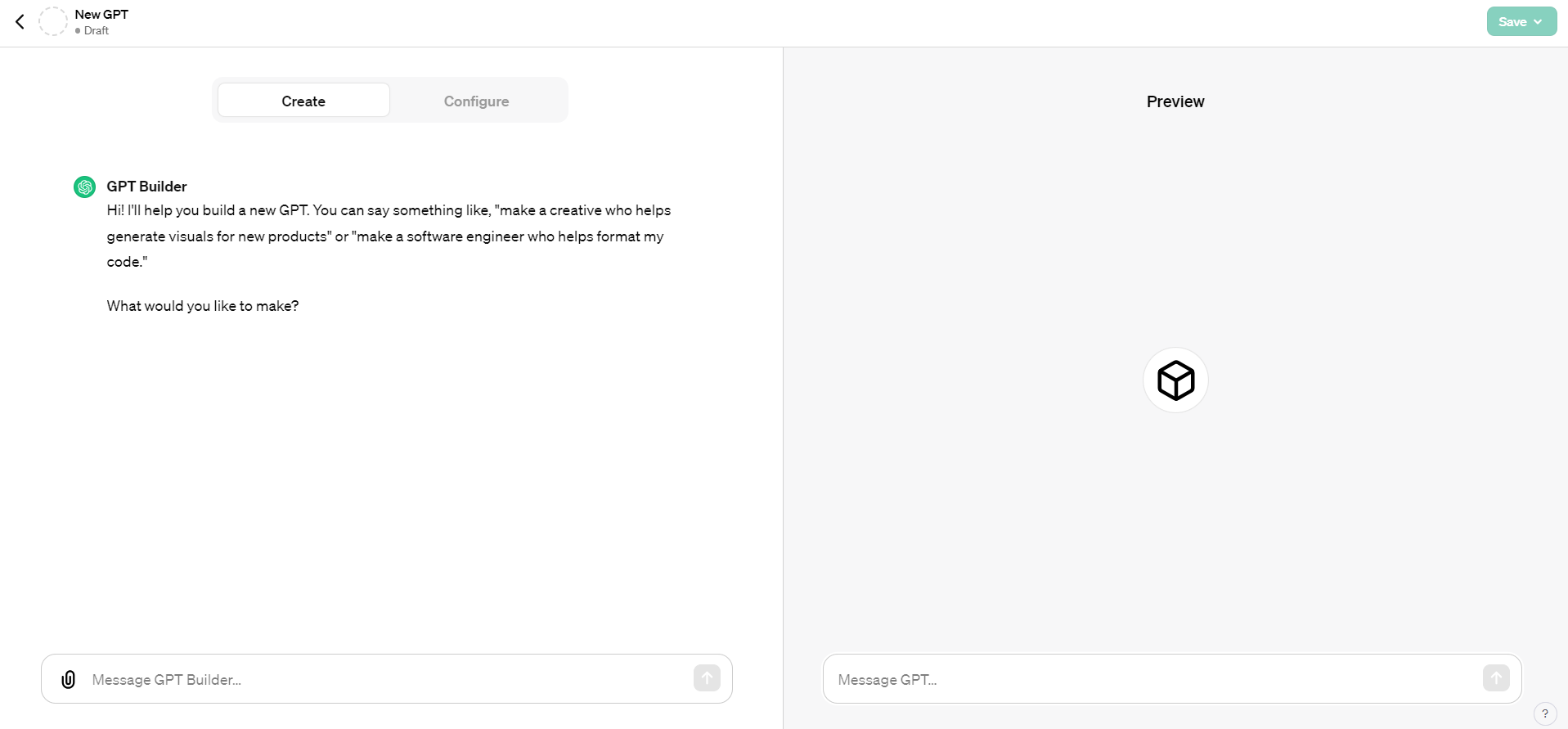Click the GPT Builder sender name
Image resolution: width=1568 pixels, height=729 pixels.
pyautogui.click(x=146, y=187)
